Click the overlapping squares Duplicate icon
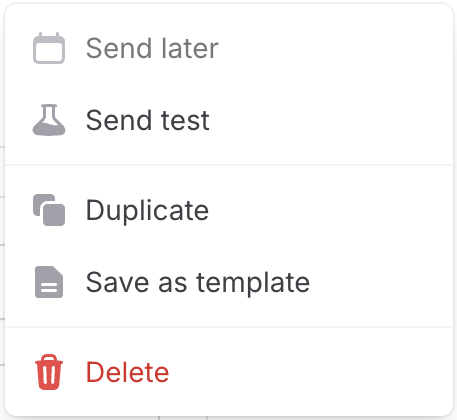 (x=49, y=210)
